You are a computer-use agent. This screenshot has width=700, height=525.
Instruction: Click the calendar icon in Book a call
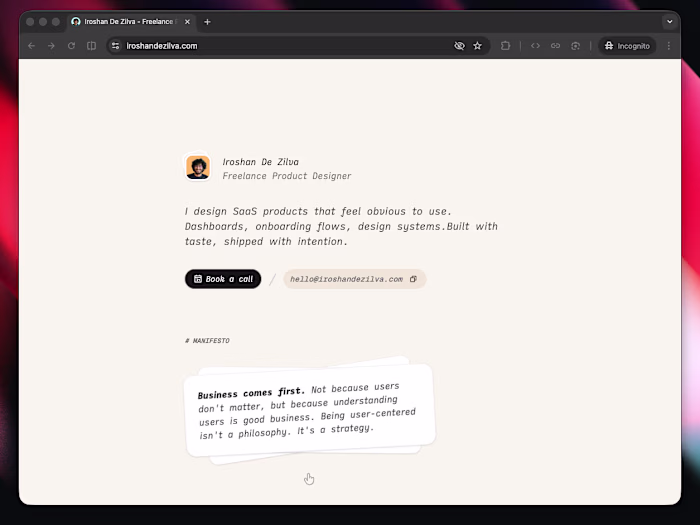click(x=198, y=279)
